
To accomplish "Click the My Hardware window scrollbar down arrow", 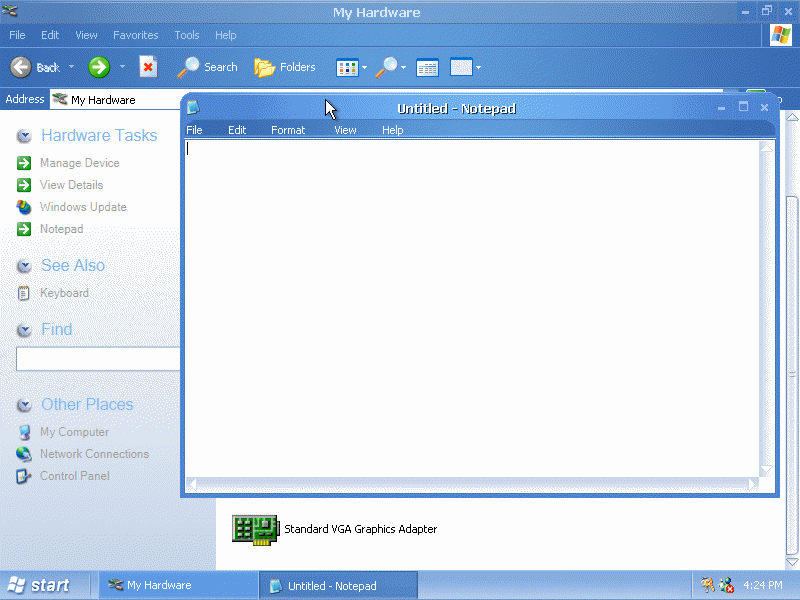I will pos(792,562).
